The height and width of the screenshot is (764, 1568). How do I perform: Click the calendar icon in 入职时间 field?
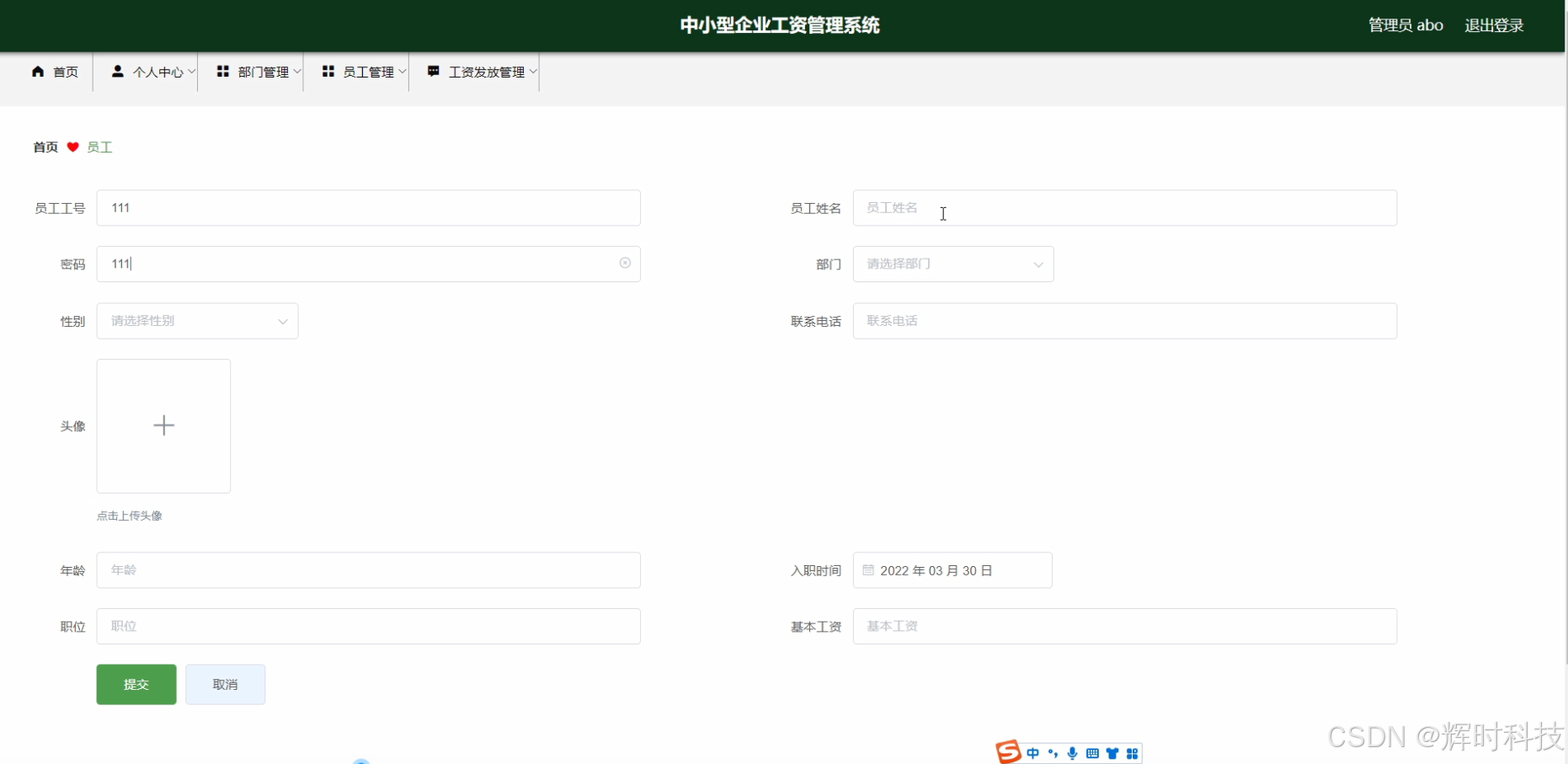868,570
